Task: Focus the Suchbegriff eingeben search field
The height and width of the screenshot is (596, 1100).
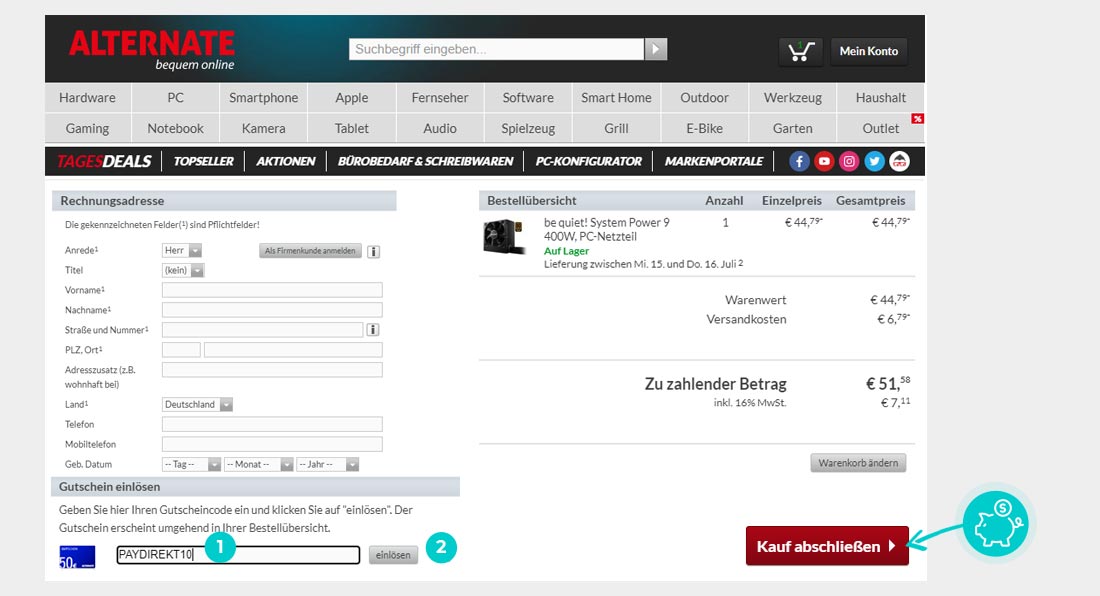Action: pos(497,49)
